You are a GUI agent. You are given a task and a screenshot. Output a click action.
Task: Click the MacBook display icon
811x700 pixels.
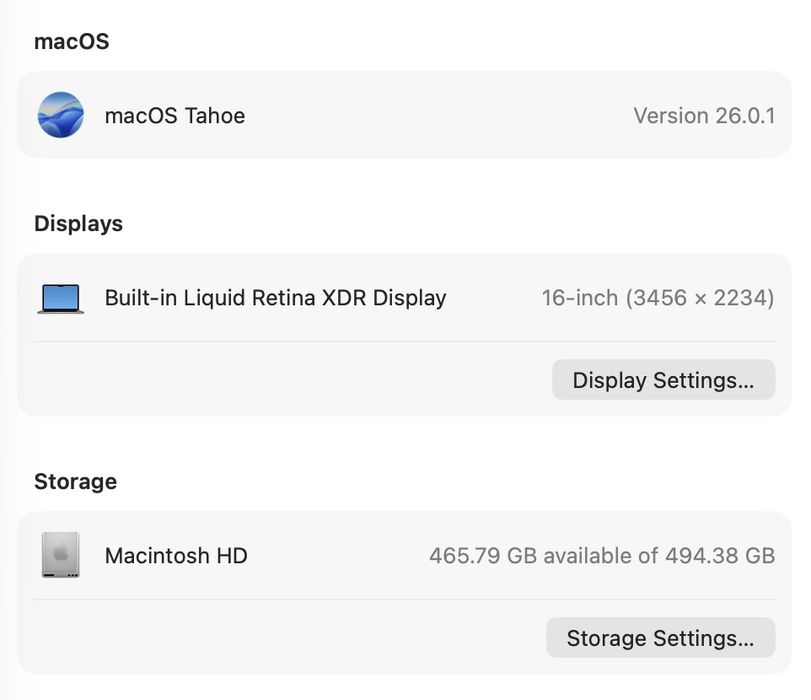pos(60,298)
